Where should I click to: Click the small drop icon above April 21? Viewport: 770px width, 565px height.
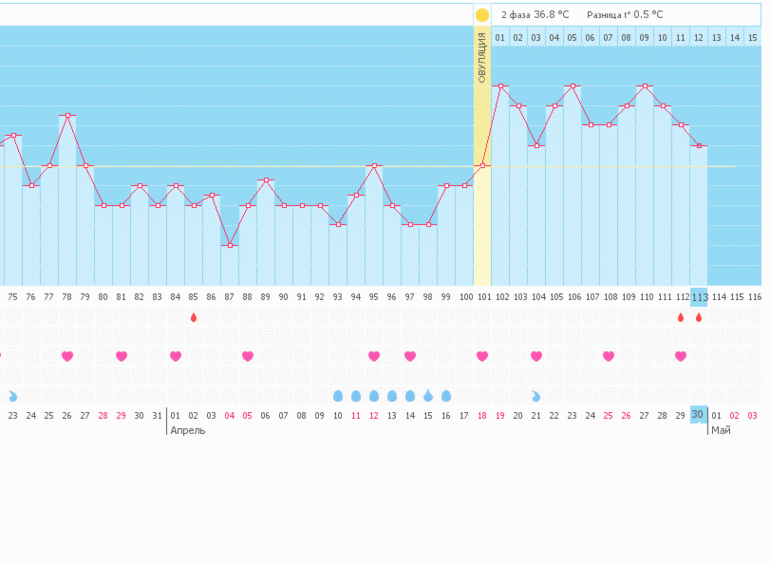tap(536, 396)
